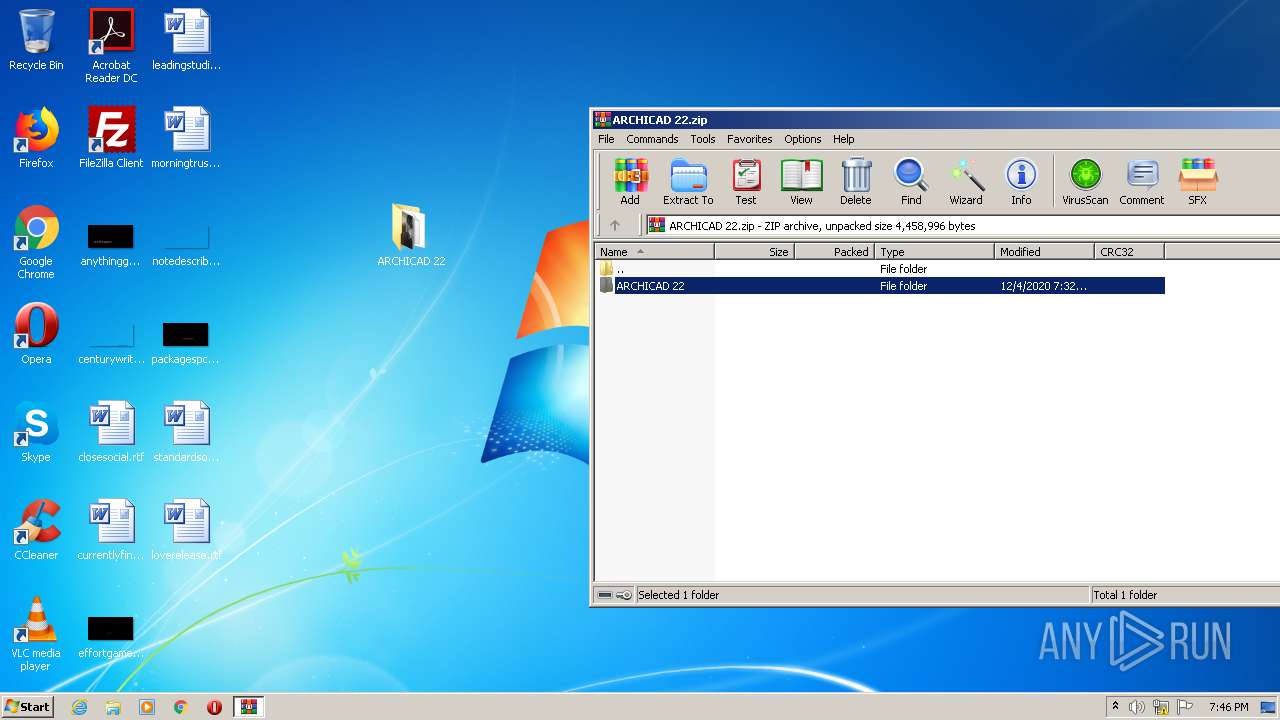Select the anythingg file icon
This screenshot has height=720, width=1280.
[x=111, y=246]
